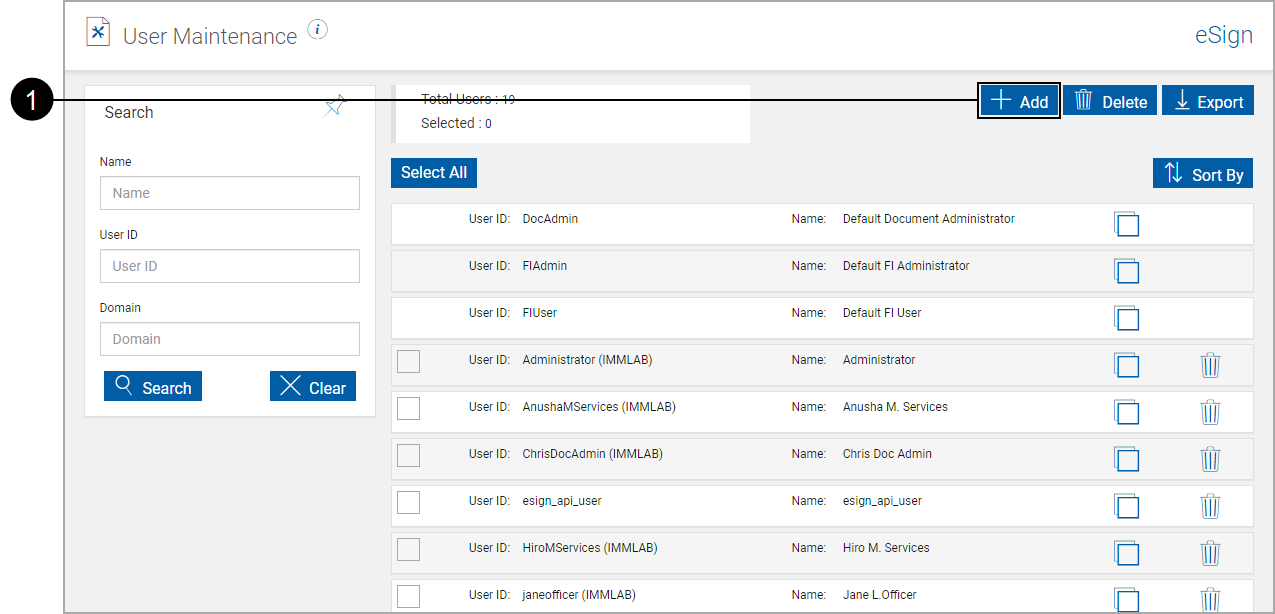Click into the User ID search field
This screenshot has height=614, width=1275.
230,266
